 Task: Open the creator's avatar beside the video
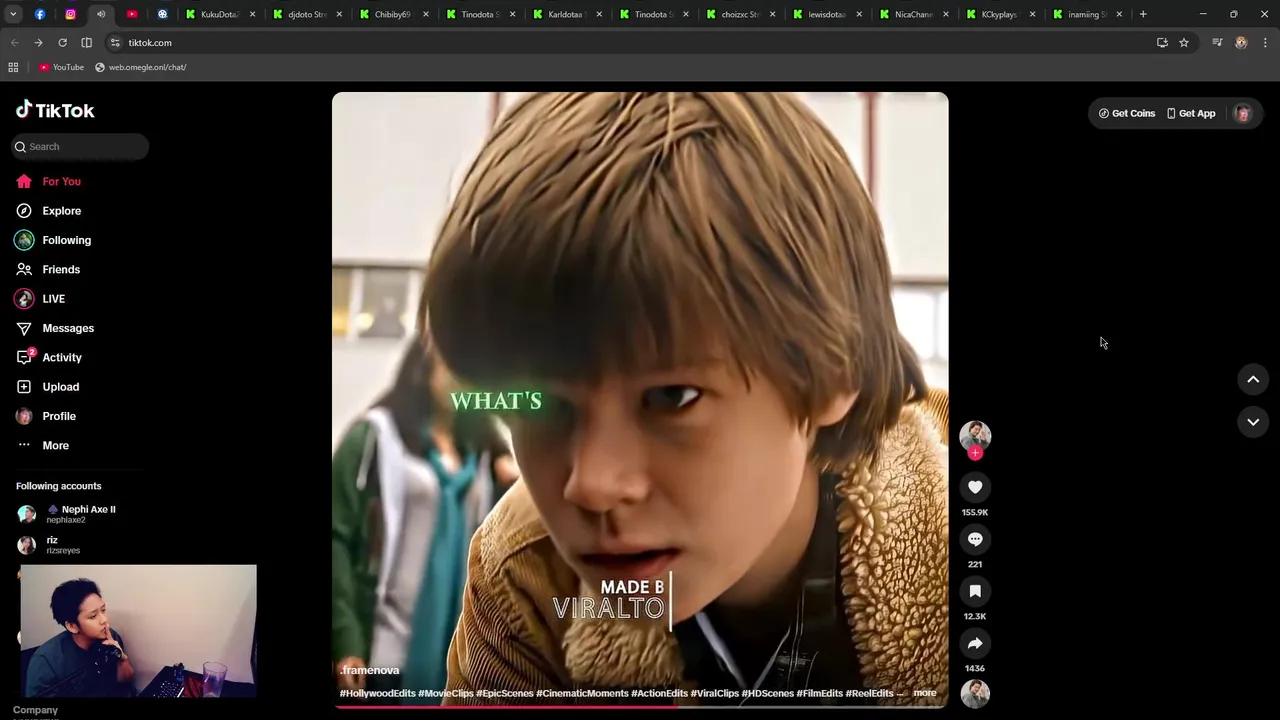975,435
